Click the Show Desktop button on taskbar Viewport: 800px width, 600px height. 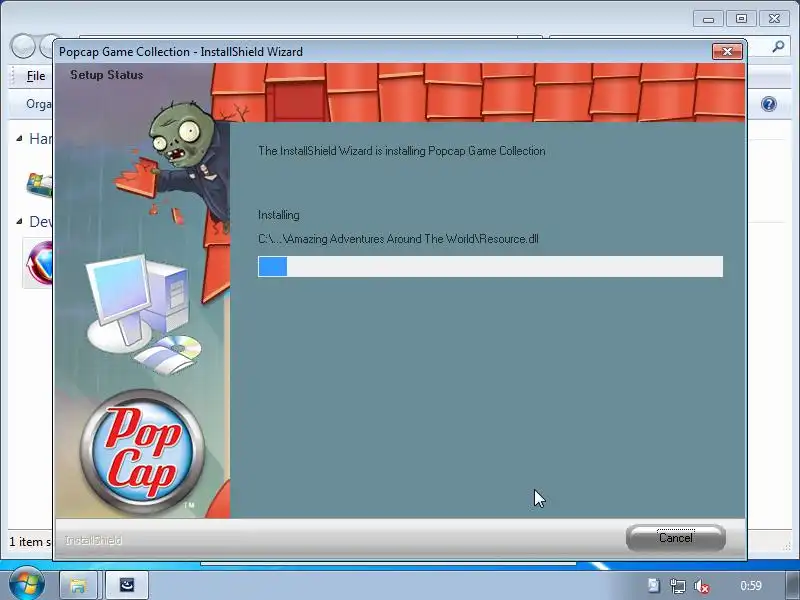(x=792, y=586)
